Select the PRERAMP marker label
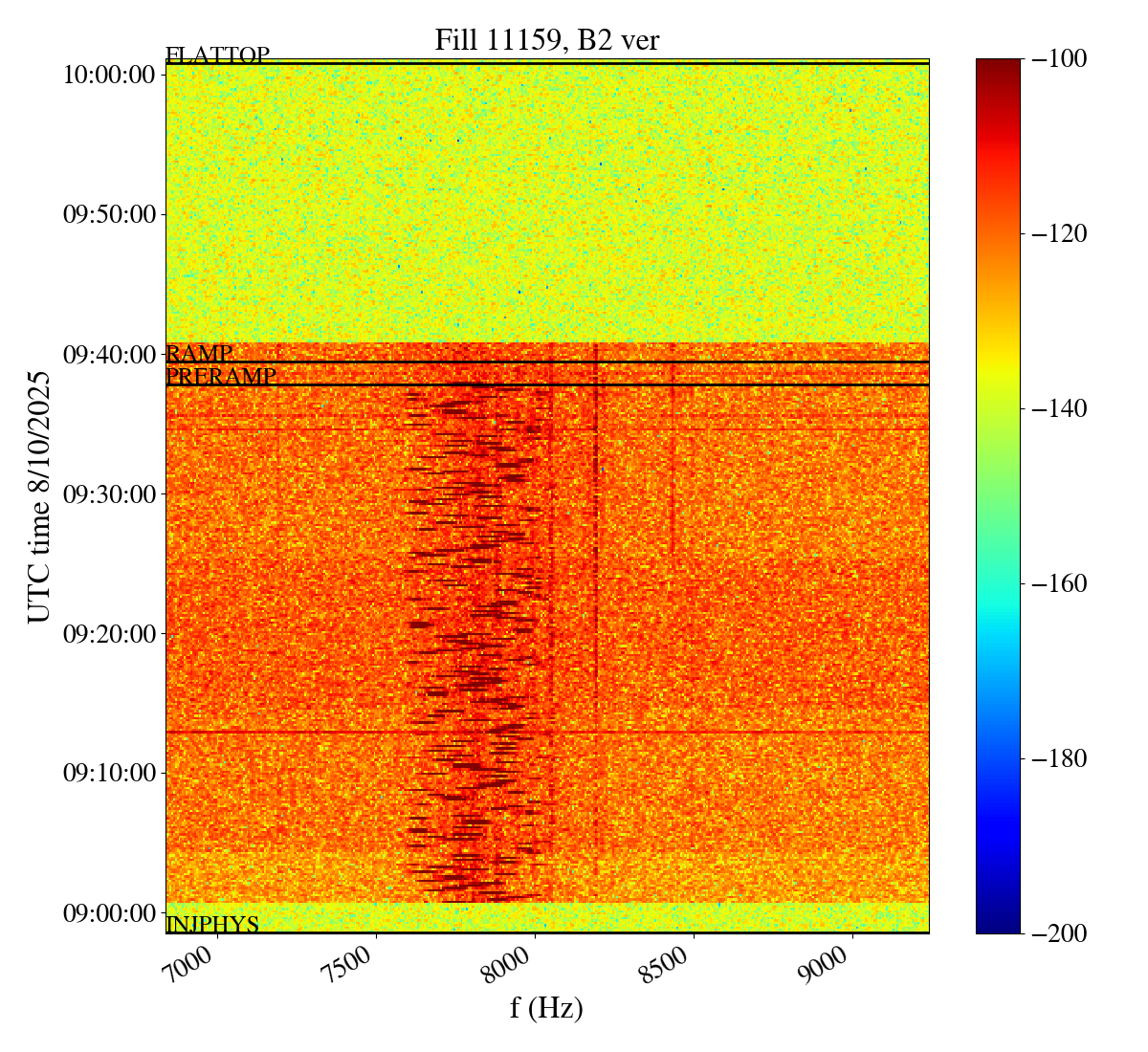This screenshot has height=1052, width=1148. click(221, 377)
